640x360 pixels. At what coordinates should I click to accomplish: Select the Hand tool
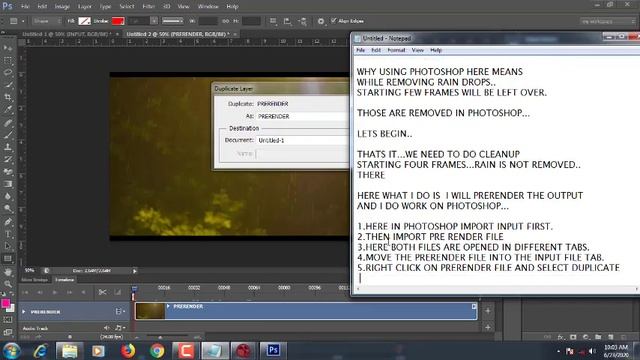[x=7, y=272]
